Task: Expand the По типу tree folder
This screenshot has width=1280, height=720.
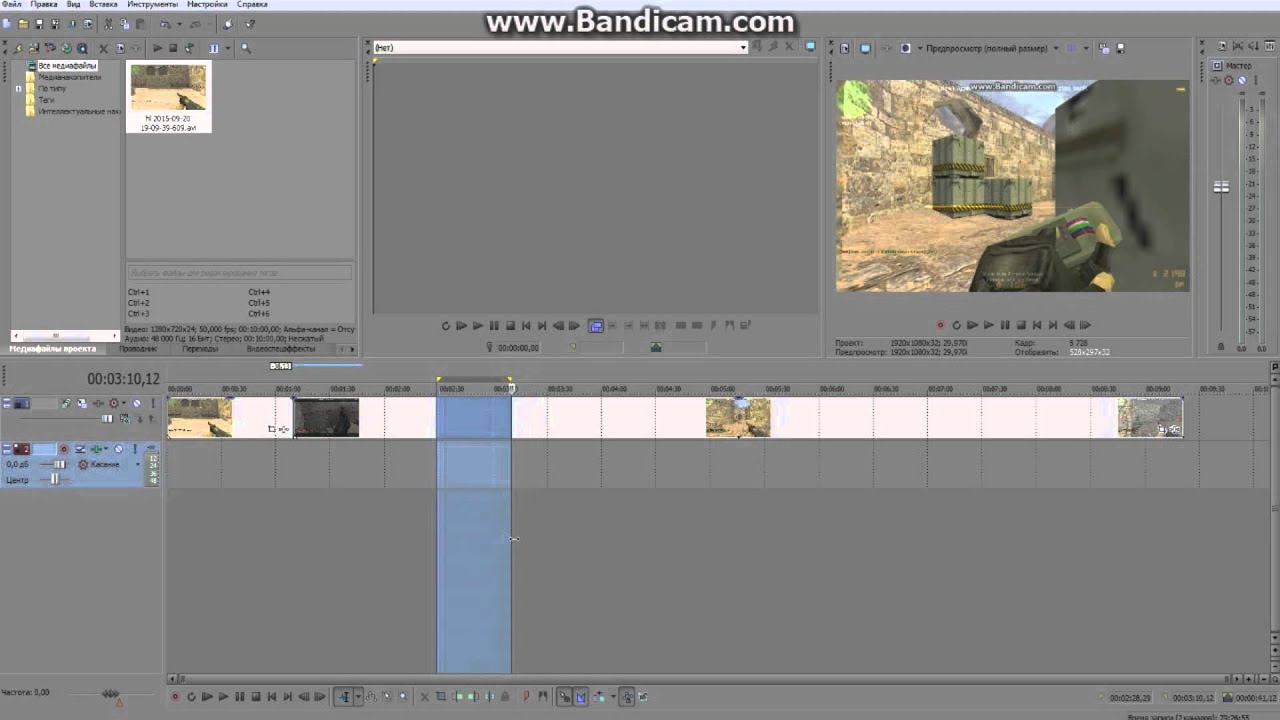Action: pos(18,89)
